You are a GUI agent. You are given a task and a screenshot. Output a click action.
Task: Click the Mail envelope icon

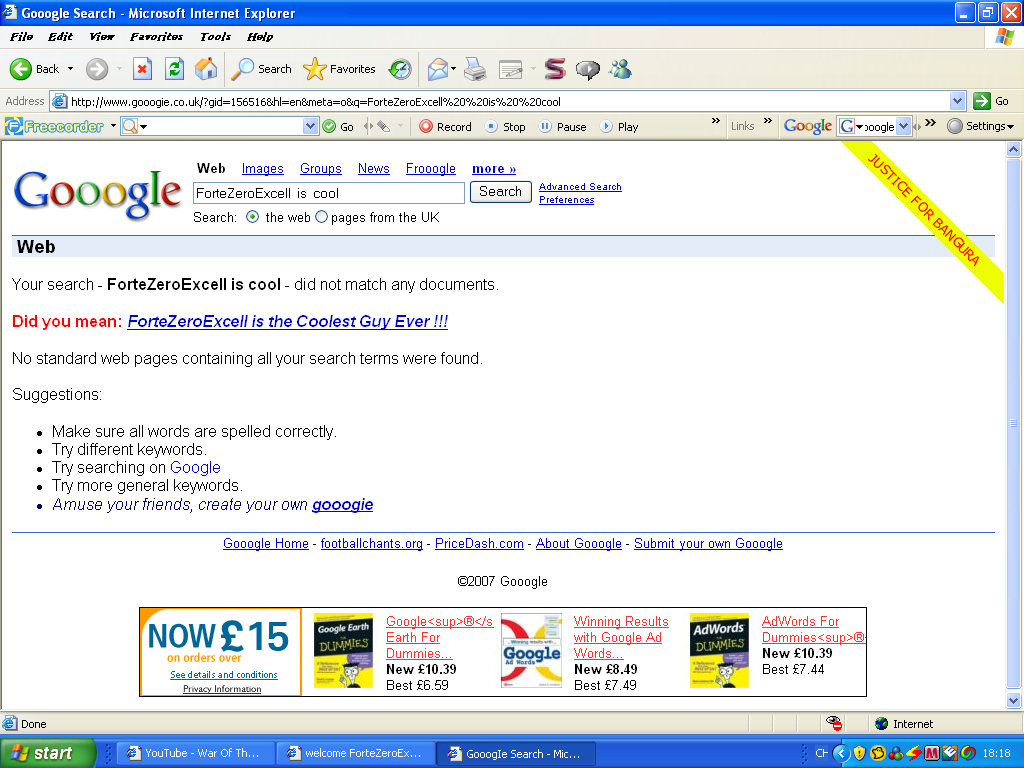(438, 69)
